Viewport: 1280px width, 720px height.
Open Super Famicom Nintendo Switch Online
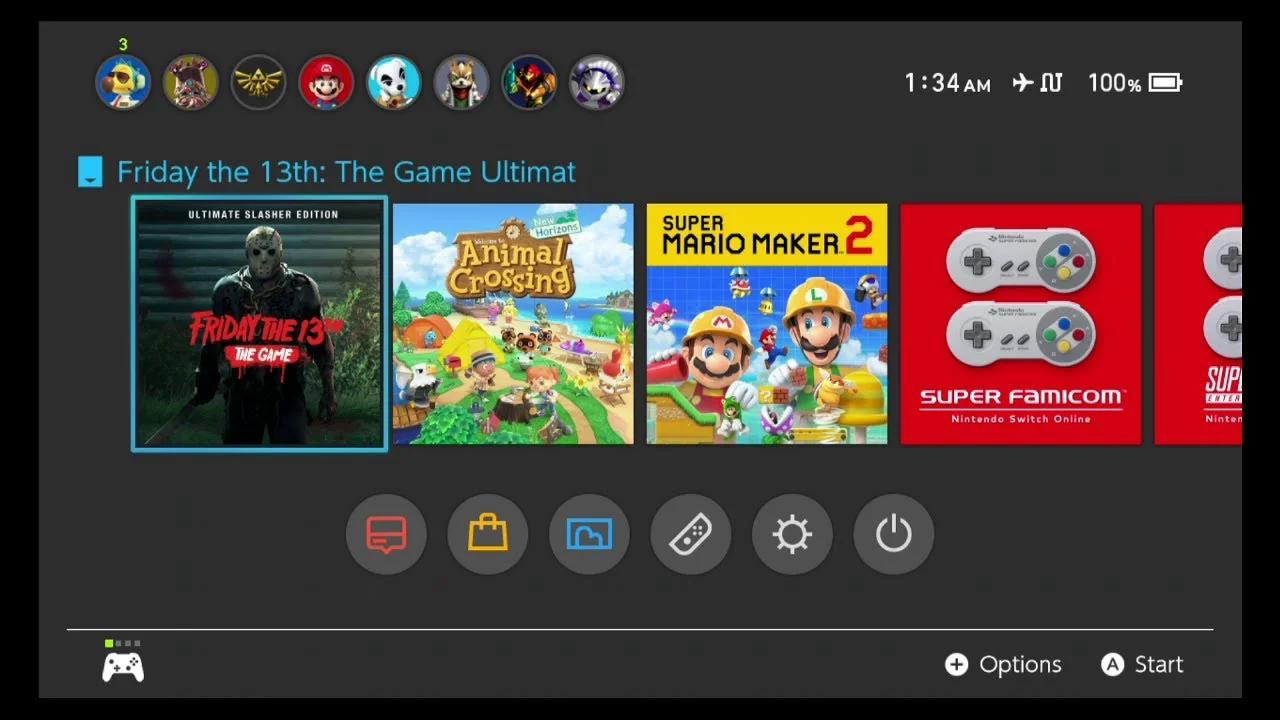point(1020,324)
